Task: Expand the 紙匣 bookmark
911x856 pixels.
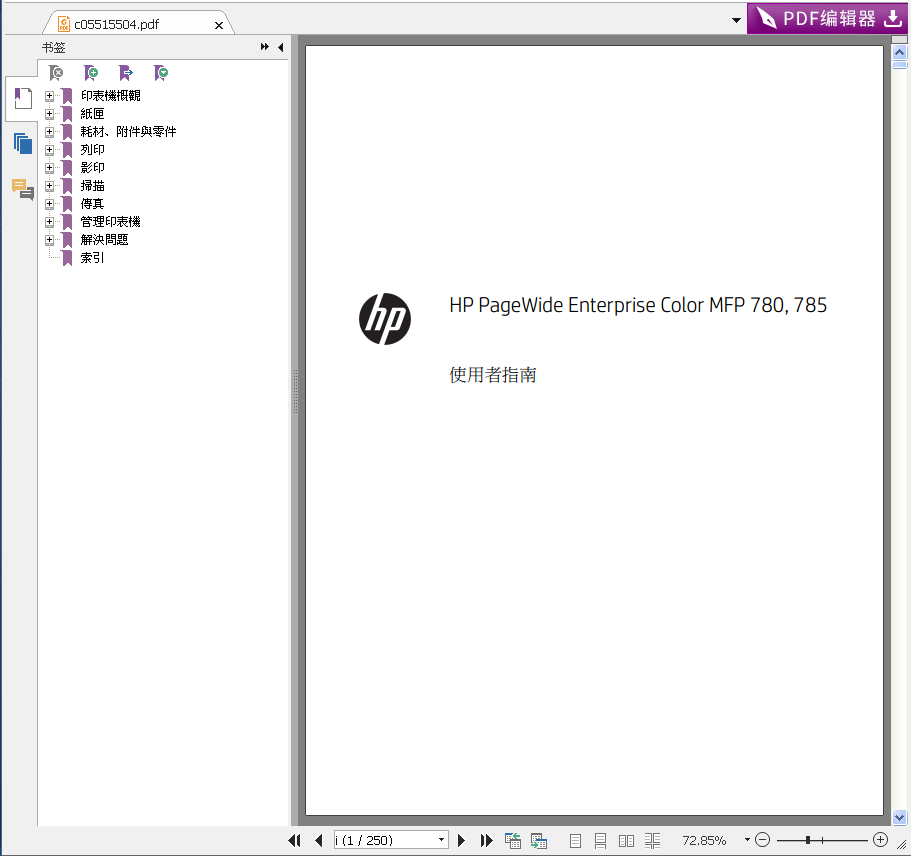Action: coord(49,114)
